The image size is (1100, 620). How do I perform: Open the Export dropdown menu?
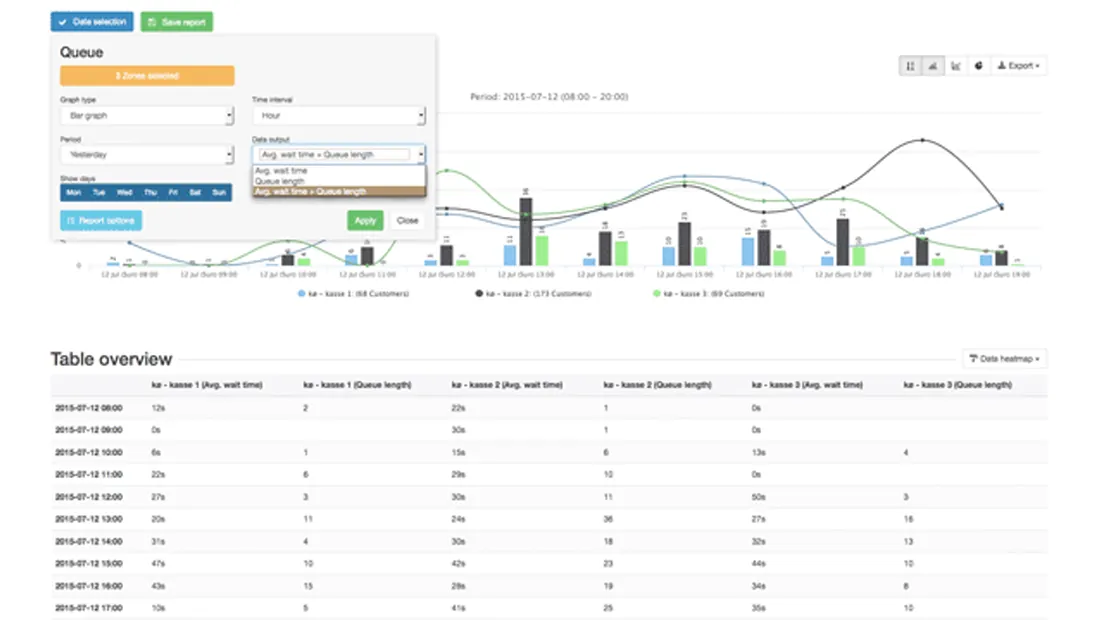1019,66
